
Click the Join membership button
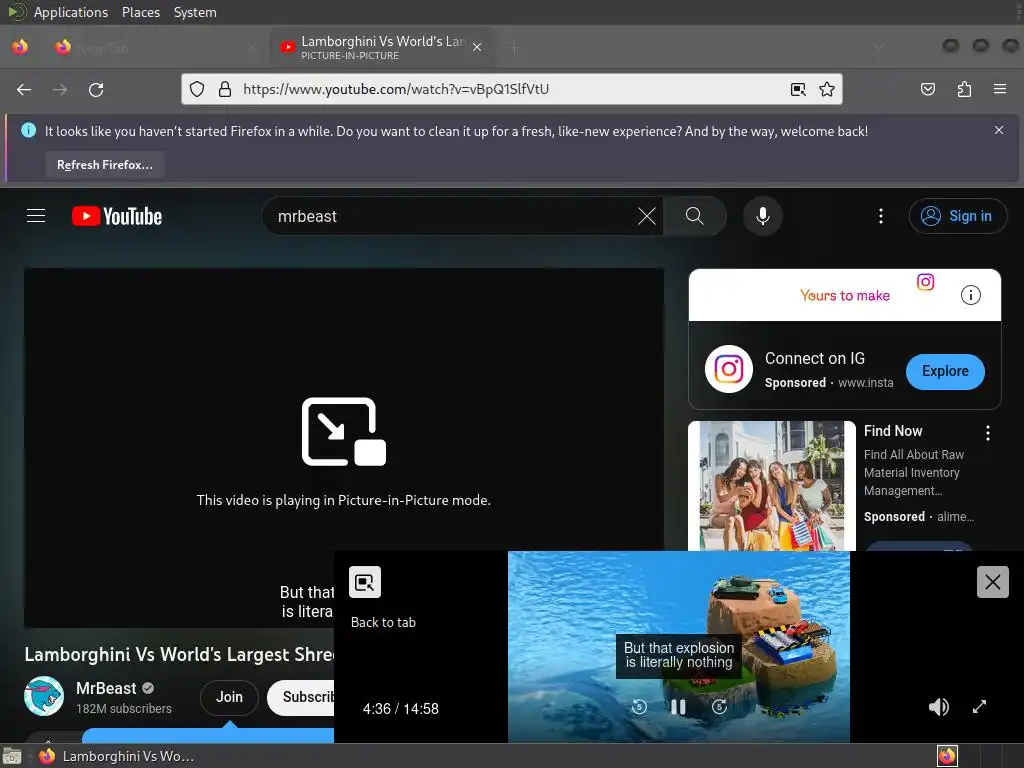(229, 697)
